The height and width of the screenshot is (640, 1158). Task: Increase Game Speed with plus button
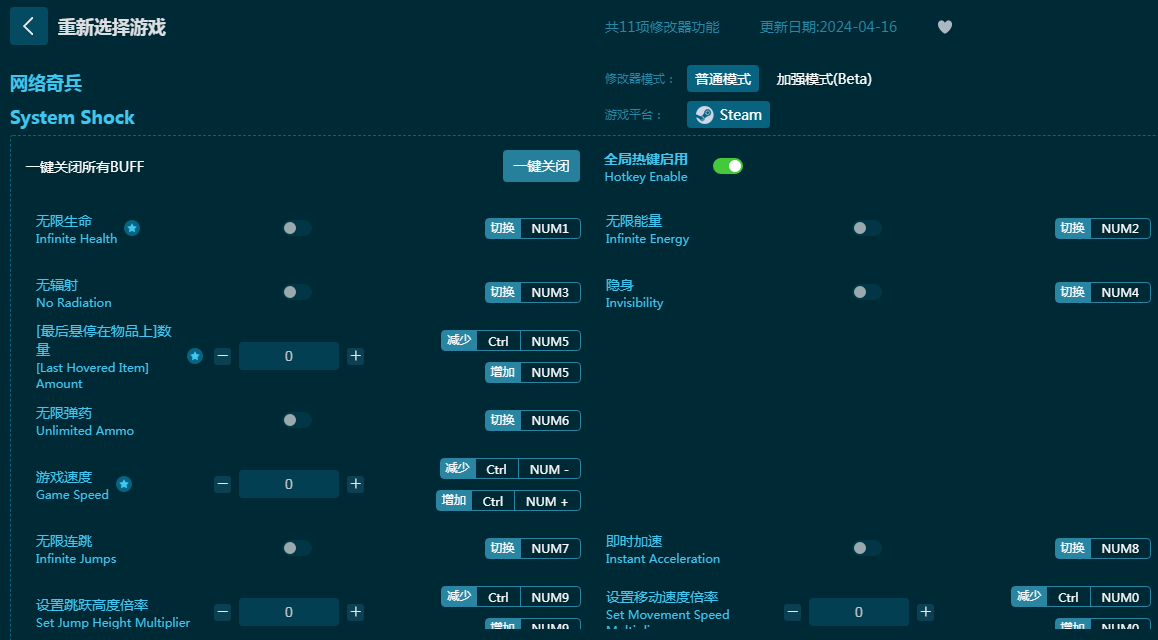tap(355, 484)
